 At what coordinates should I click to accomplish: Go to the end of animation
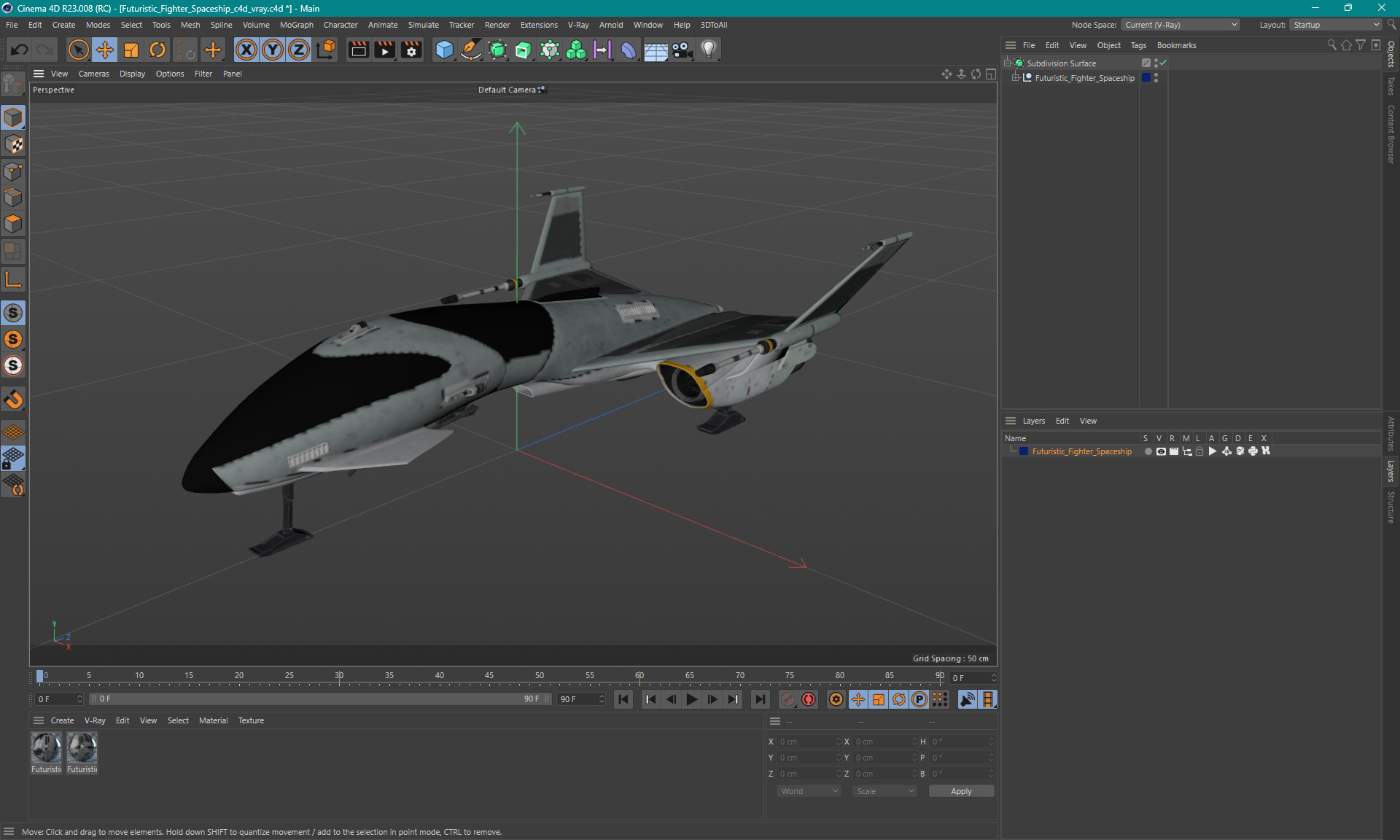tap(760, 699)
